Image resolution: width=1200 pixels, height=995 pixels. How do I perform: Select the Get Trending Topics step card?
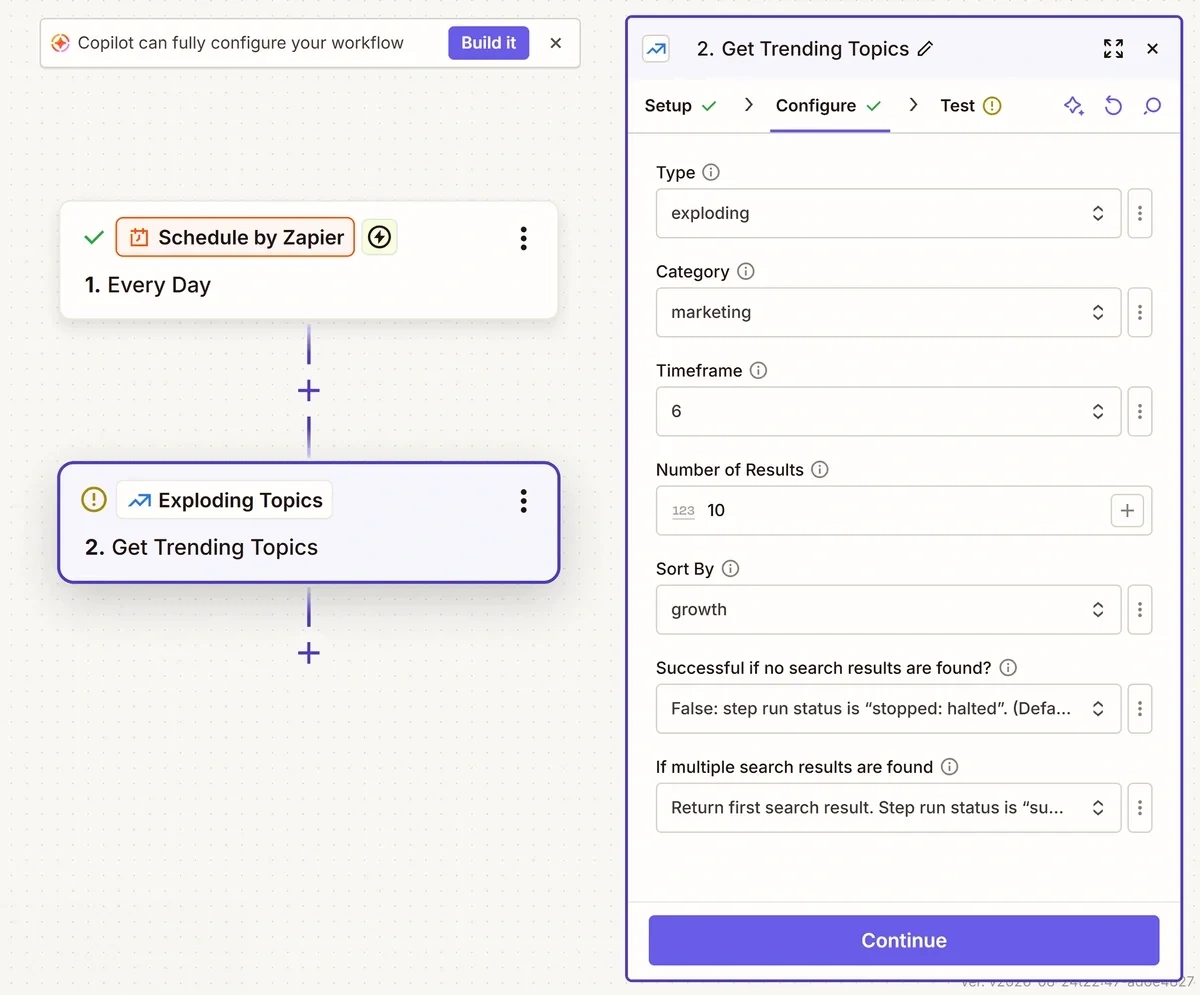pos(309,522)
